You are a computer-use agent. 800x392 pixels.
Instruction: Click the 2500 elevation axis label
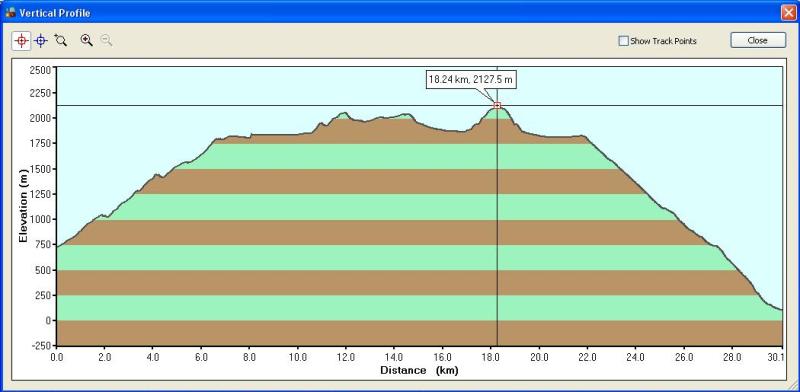pyautogui.click(x=40, y=70)
